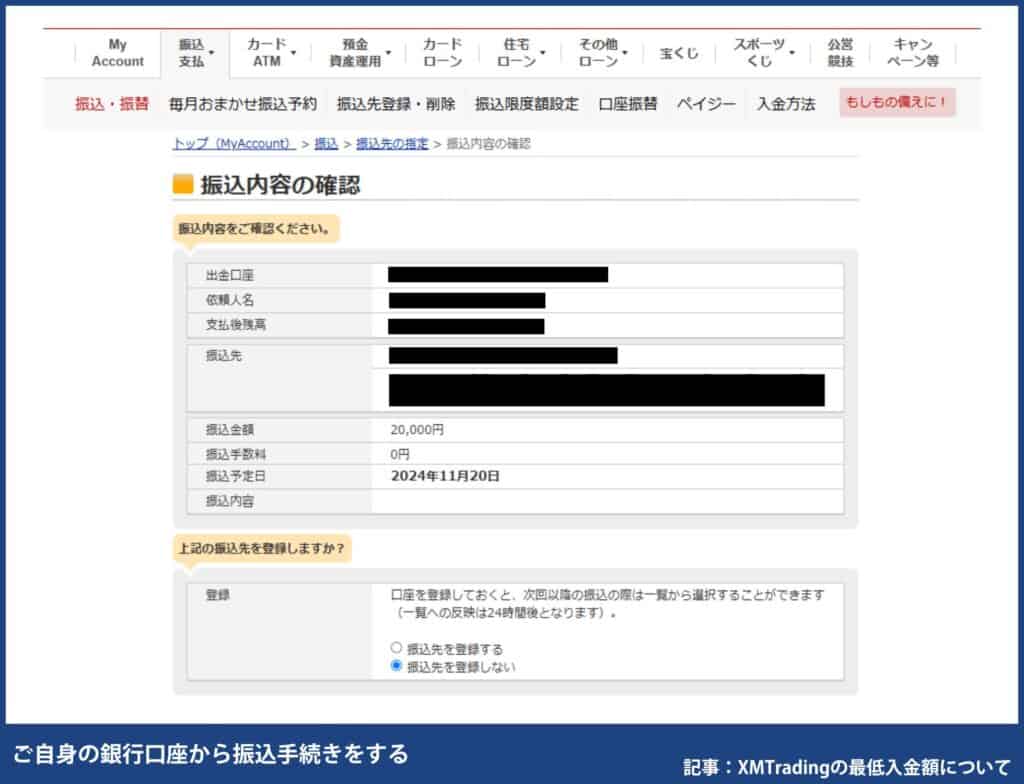
Task: Open 入金方法 submenu item
Action: (786, 104)
